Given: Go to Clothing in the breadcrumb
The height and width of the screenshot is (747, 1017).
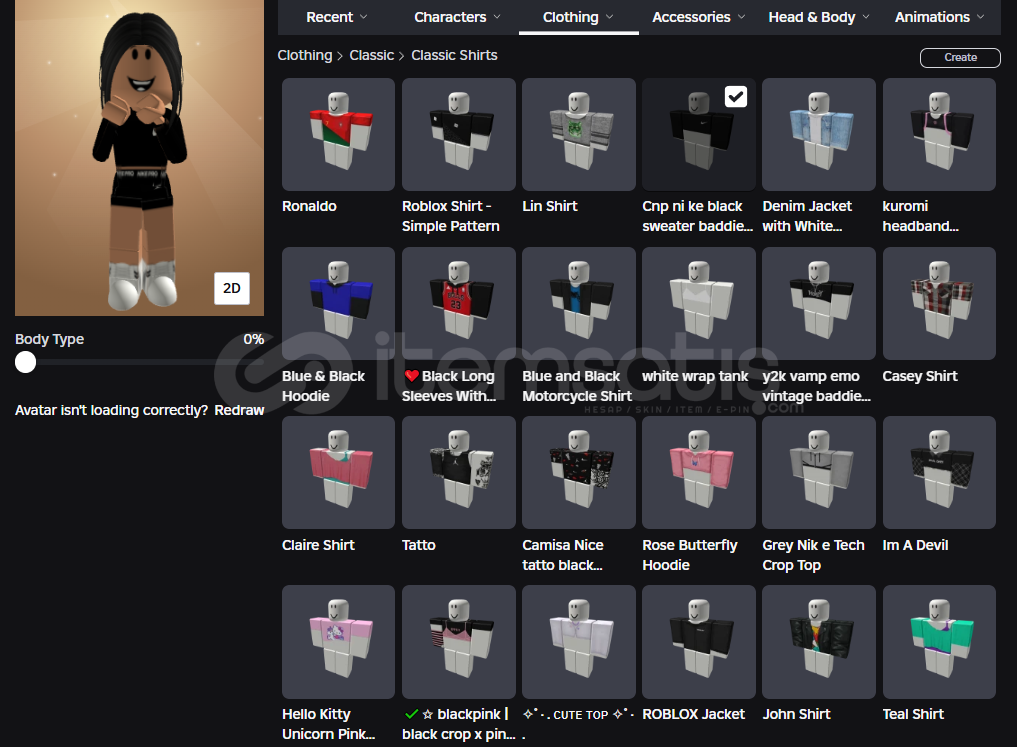Looking at the screenshot, I should tap(305, 56).
